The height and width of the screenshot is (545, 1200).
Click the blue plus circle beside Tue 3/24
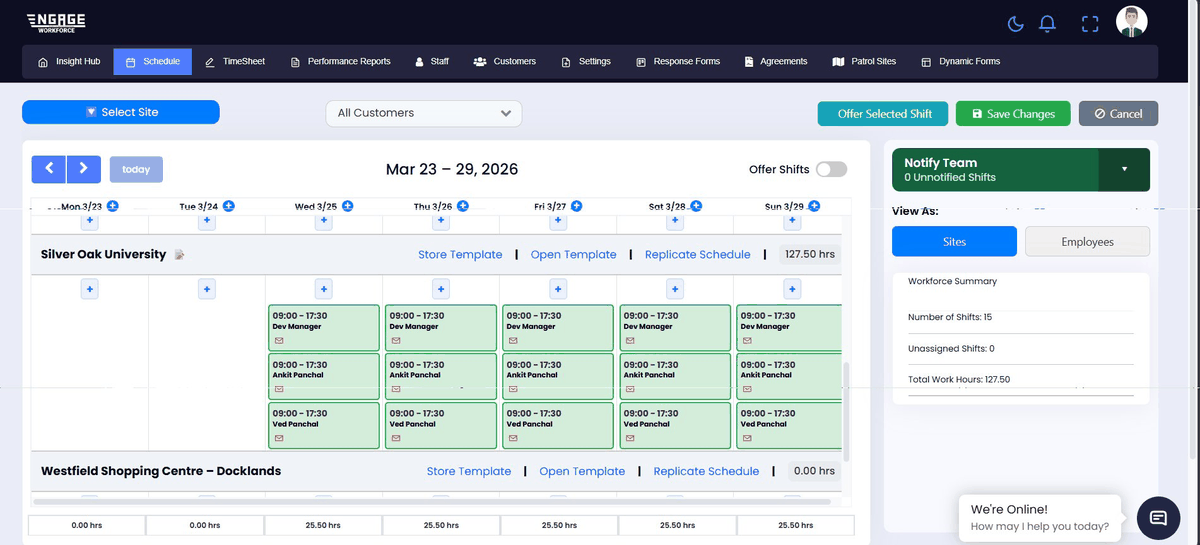pyautogui.click(x=229, y=206)
